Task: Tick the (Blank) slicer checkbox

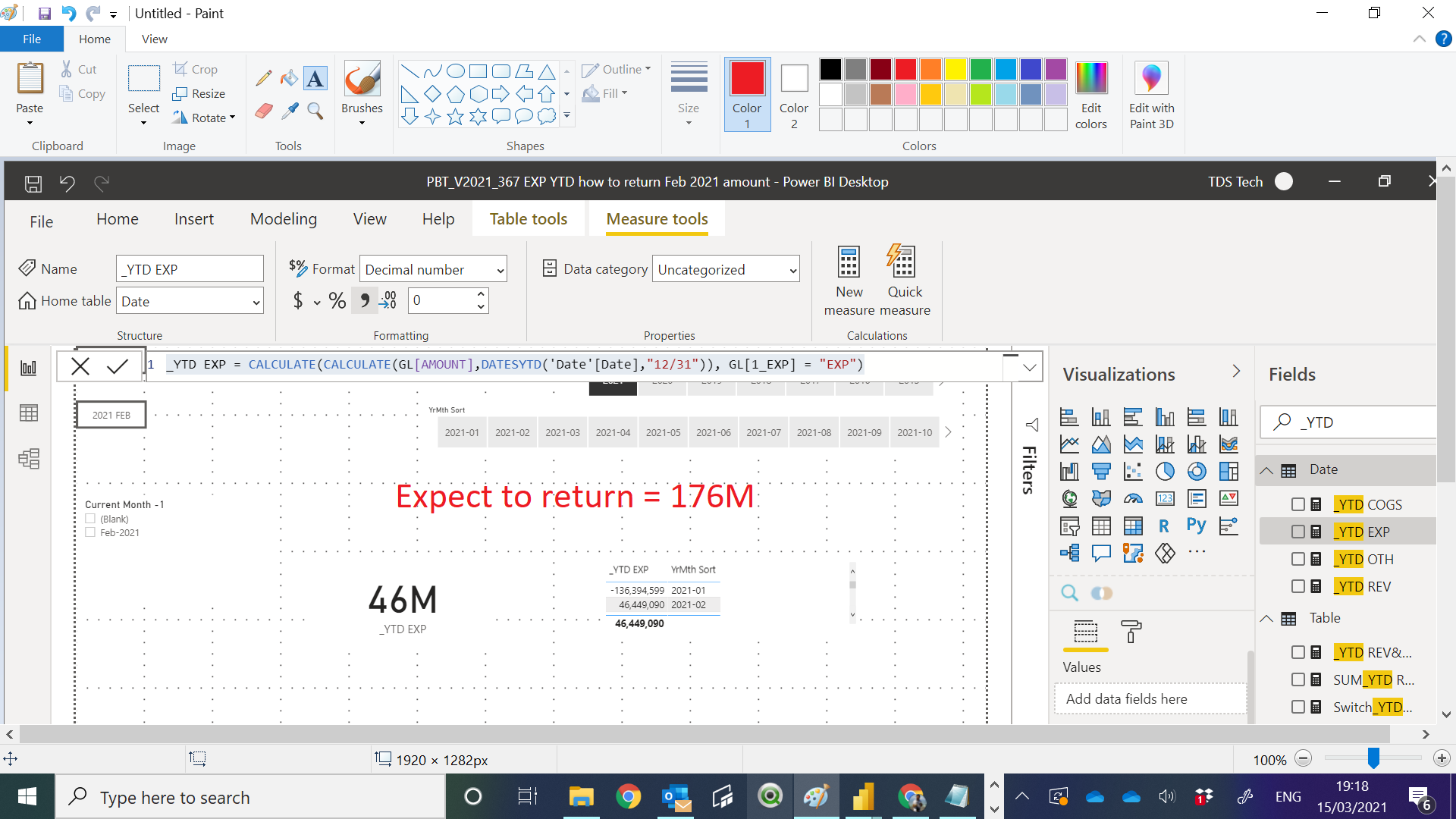Action: click(90, 519)
